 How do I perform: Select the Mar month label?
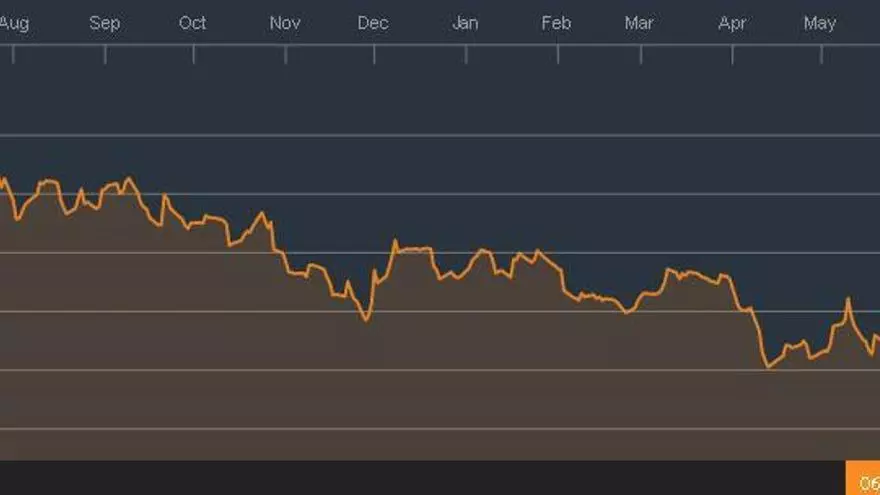[x=639, y=23]
